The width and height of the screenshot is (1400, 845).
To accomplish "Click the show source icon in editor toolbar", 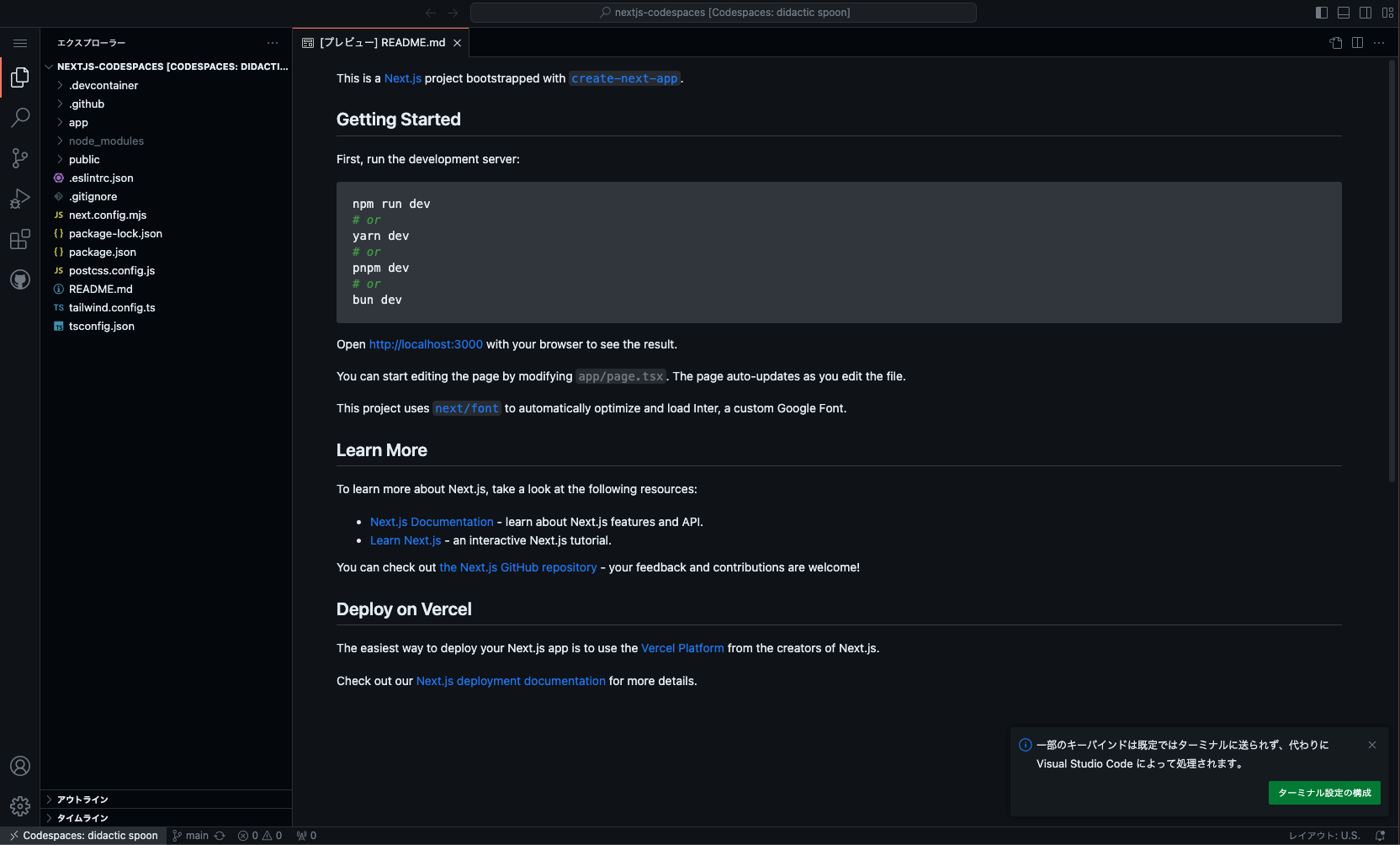I will pyautogui.click(x=1336, y=43).
